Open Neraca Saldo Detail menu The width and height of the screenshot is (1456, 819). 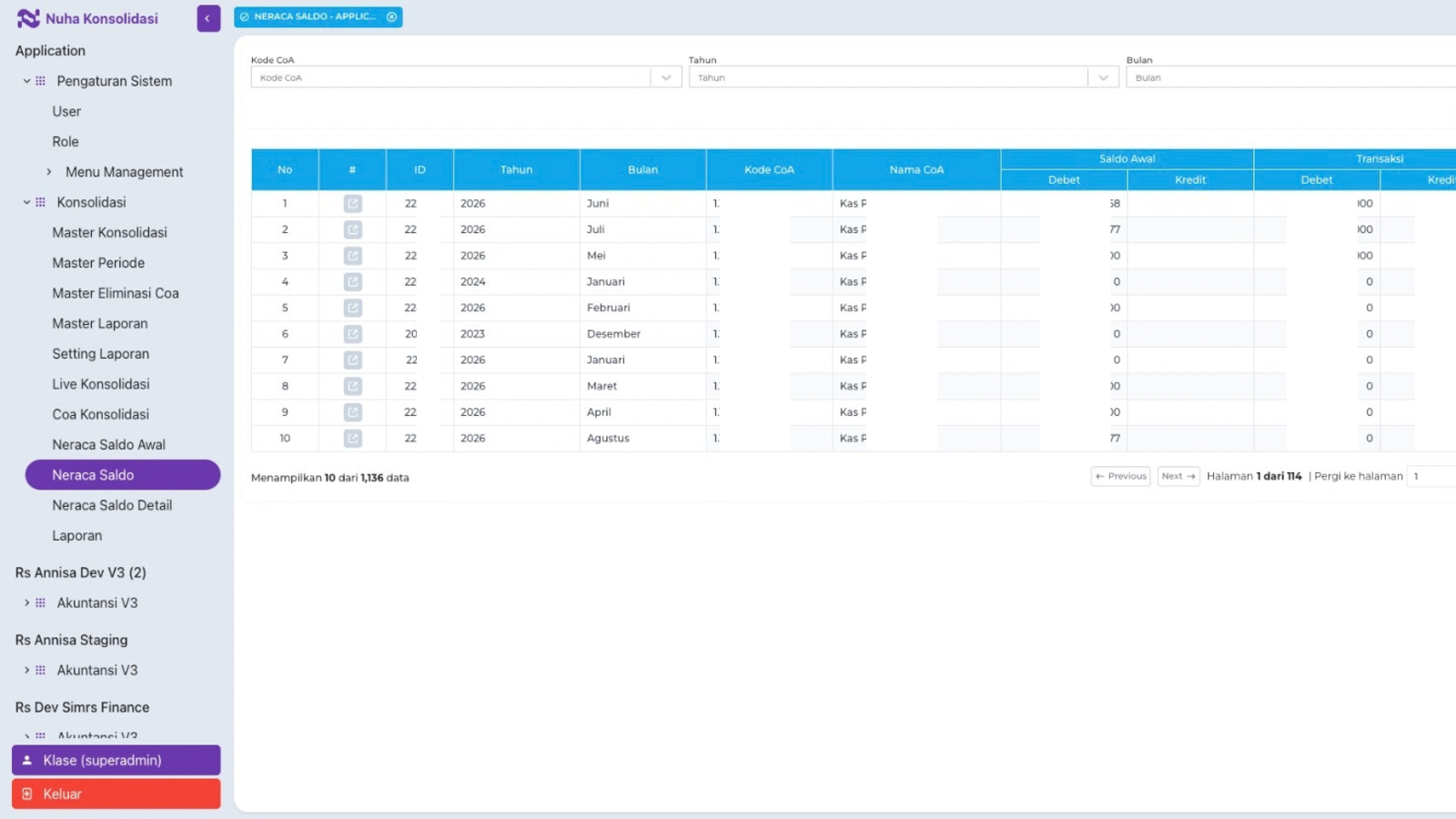(x=112, y=505)
